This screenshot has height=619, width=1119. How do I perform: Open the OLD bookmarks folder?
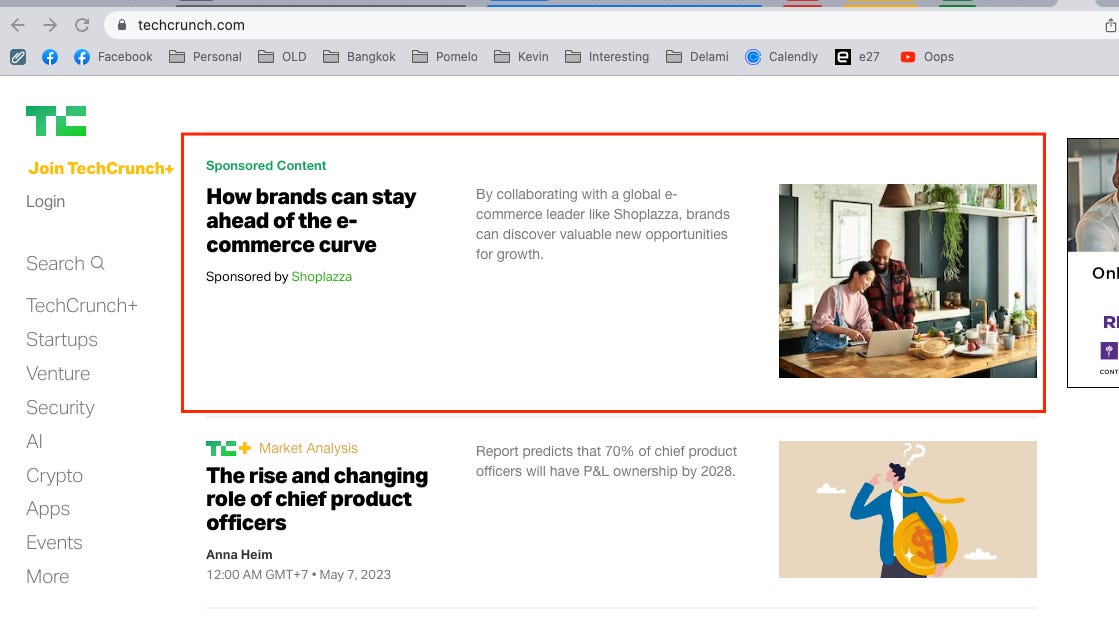[x=282, y=57]
